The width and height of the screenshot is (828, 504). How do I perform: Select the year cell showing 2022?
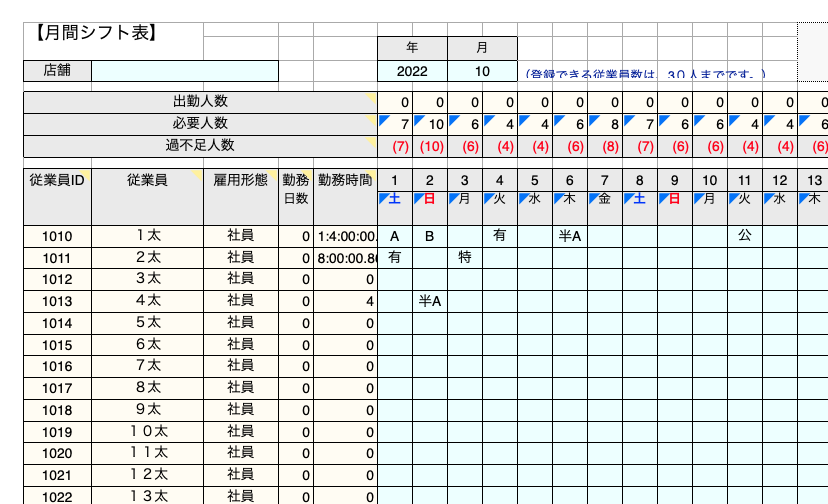point(412,71)
